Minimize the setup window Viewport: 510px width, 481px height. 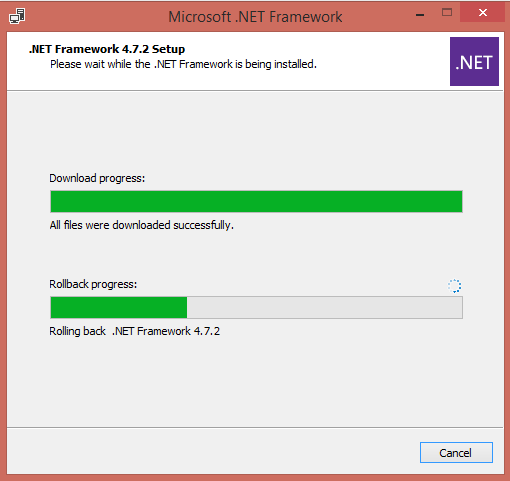[420, 14]
